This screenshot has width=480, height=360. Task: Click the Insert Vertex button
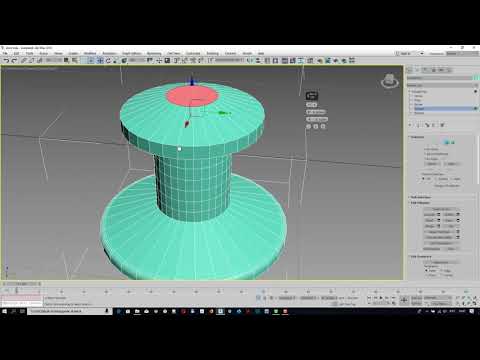point(441,209)
